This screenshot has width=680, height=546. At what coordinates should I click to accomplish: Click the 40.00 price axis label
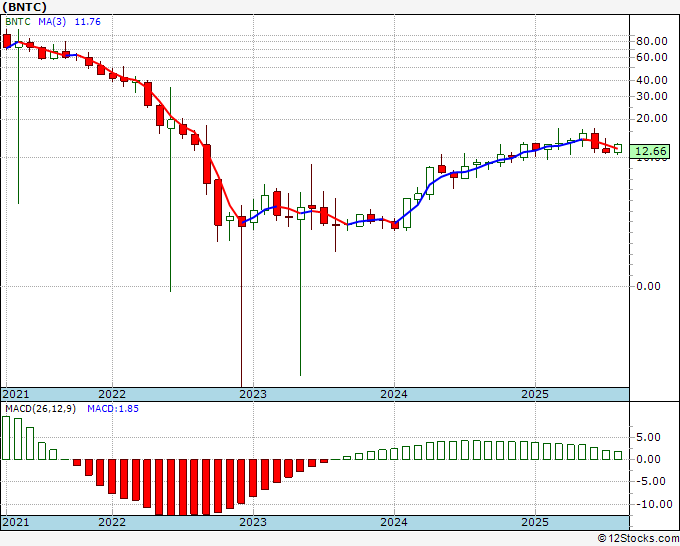point(651,80)
